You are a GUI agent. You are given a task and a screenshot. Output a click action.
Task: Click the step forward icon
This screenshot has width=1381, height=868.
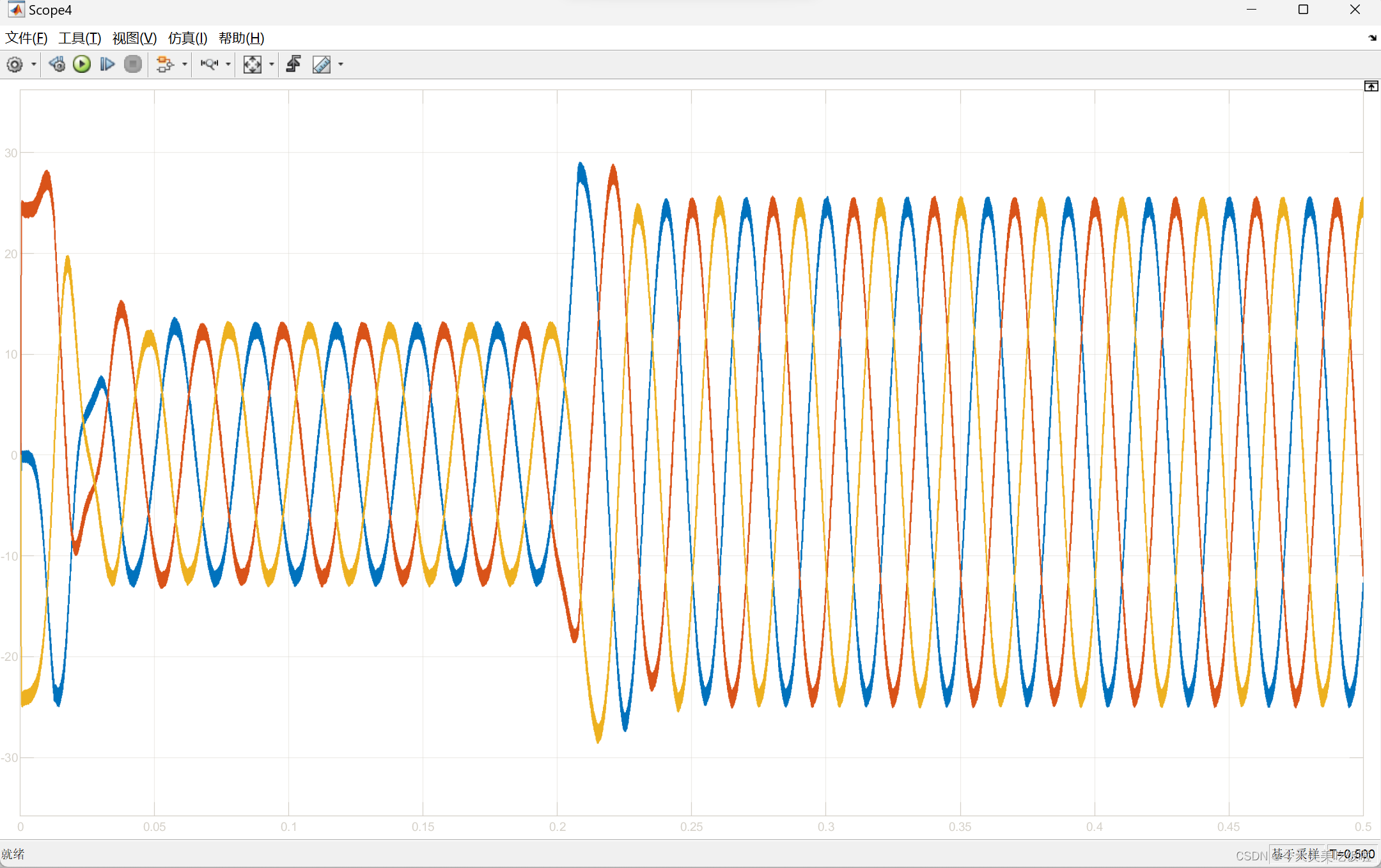(107, 65)
